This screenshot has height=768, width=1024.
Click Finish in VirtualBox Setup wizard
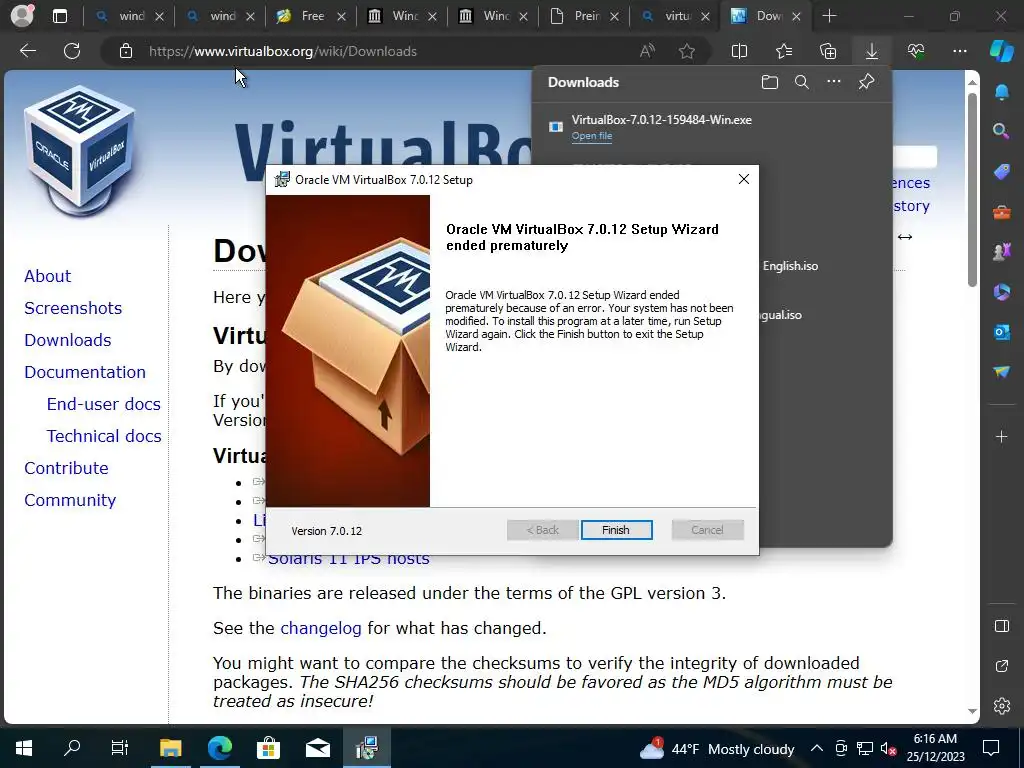[616, 530]
